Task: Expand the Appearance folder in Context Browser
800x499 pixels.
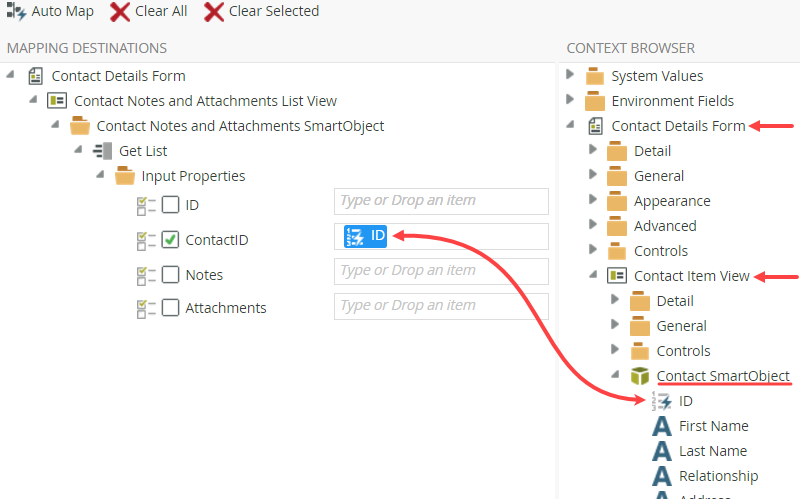Action: [x=594, y=200]
